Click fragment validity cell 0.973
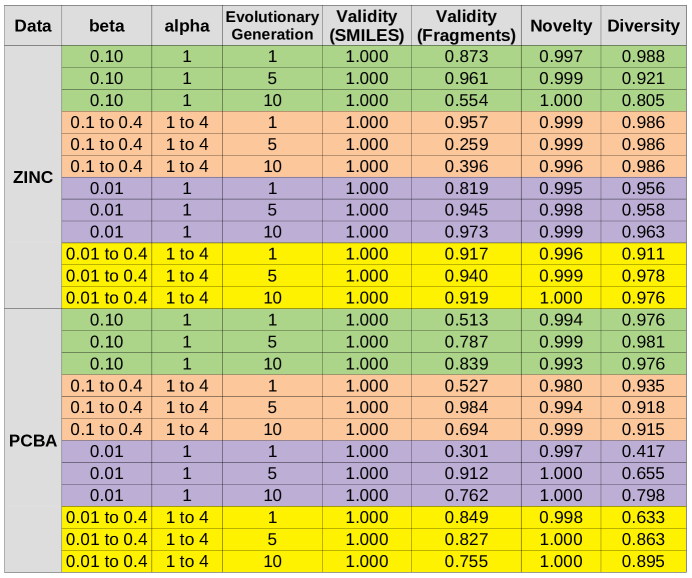 (466, 232)
